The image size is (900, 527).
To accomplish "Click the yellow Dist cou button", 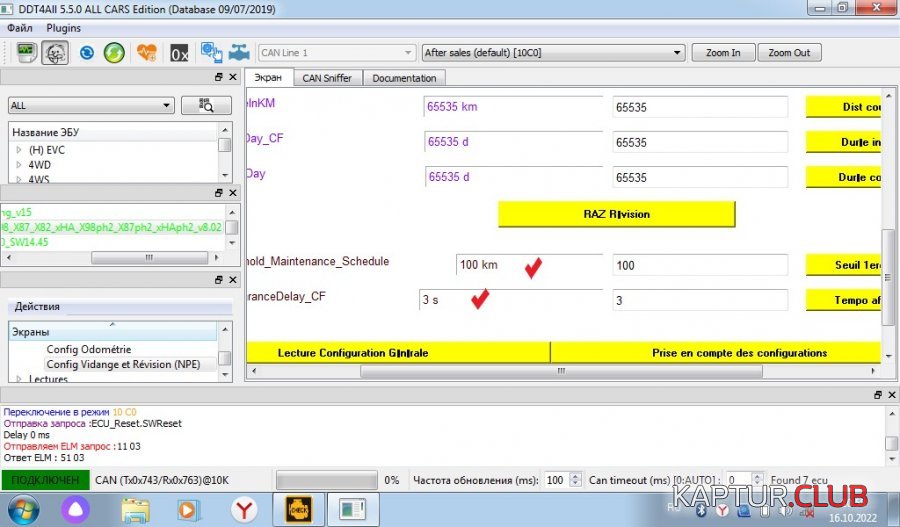I will pos(843,107).
